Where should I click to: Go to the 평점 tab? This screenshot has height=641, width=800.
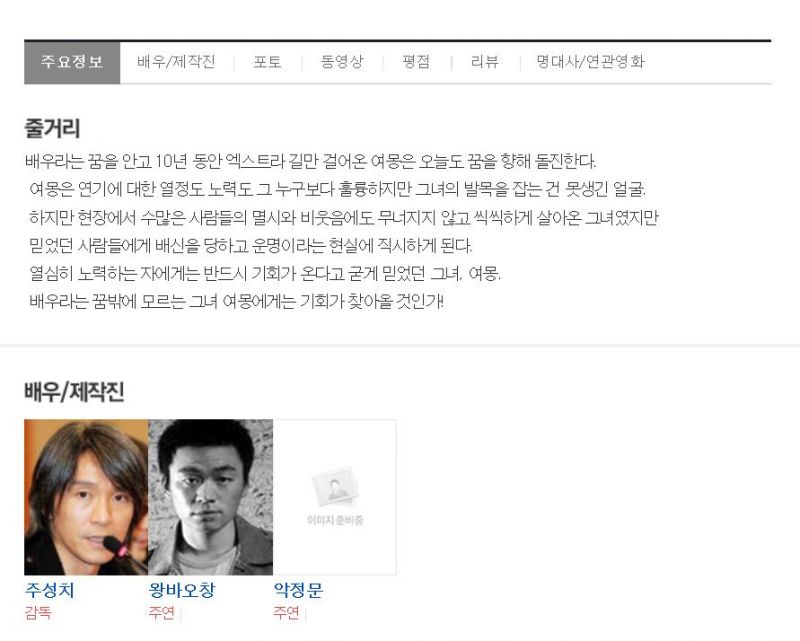click(x=416, y=62)
